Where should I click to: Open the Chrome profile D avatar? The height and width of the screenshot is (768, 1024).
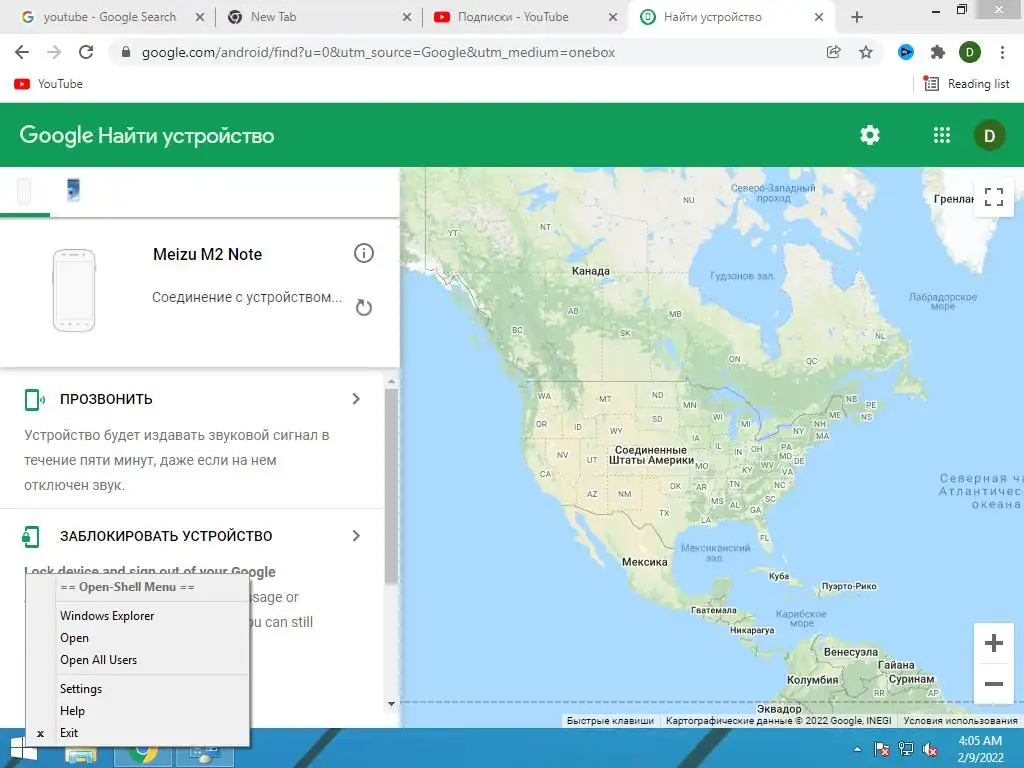coord(970,52)
